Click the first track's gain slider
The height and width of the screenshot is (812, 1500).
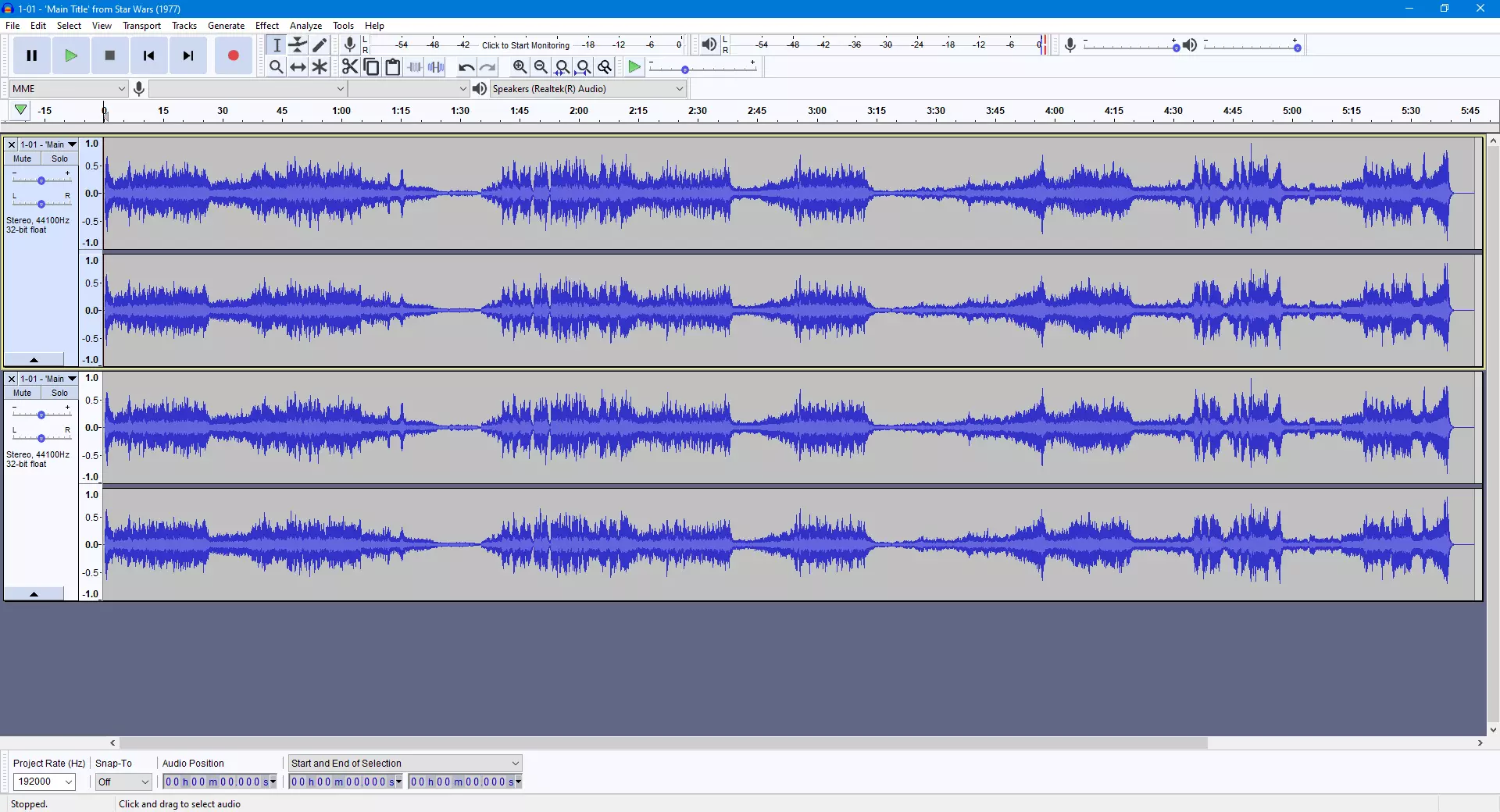tap(41, 180)
